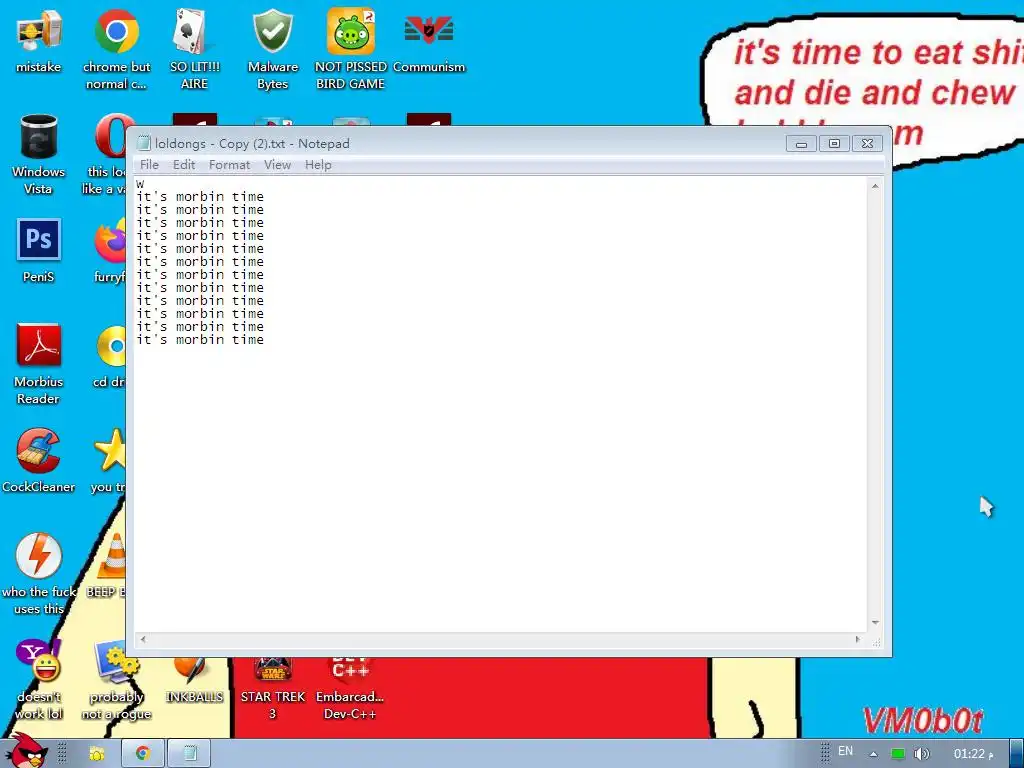This screenshot has width=1024, height=768.
Task: Select 'chrome but normal c...' desktop icon
Action: click(x=116, y=49)
